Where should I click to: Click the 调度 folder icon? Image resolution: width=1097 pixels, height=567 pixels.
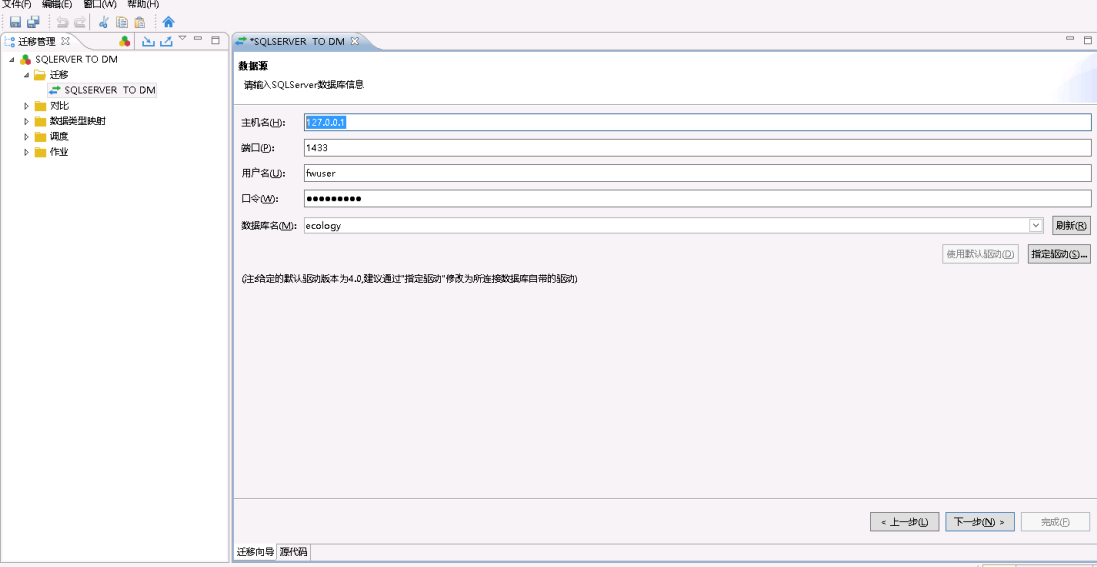pyautogui.click(x=40, y=136)
